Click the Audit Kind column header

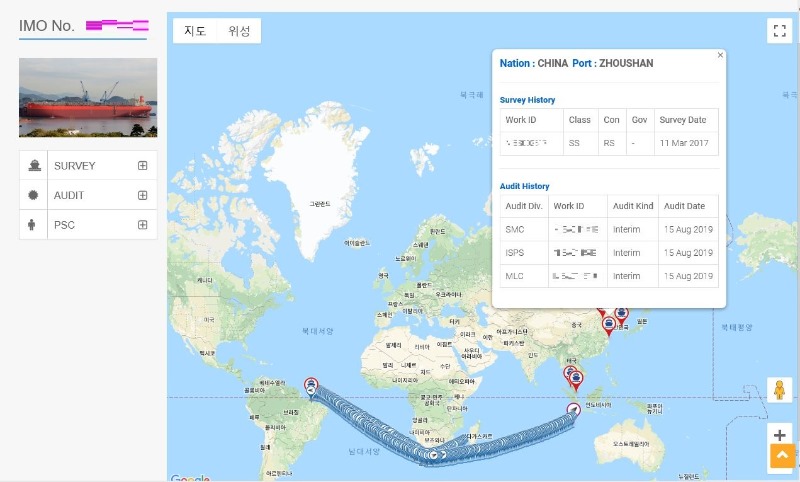[x=633, y=206]
